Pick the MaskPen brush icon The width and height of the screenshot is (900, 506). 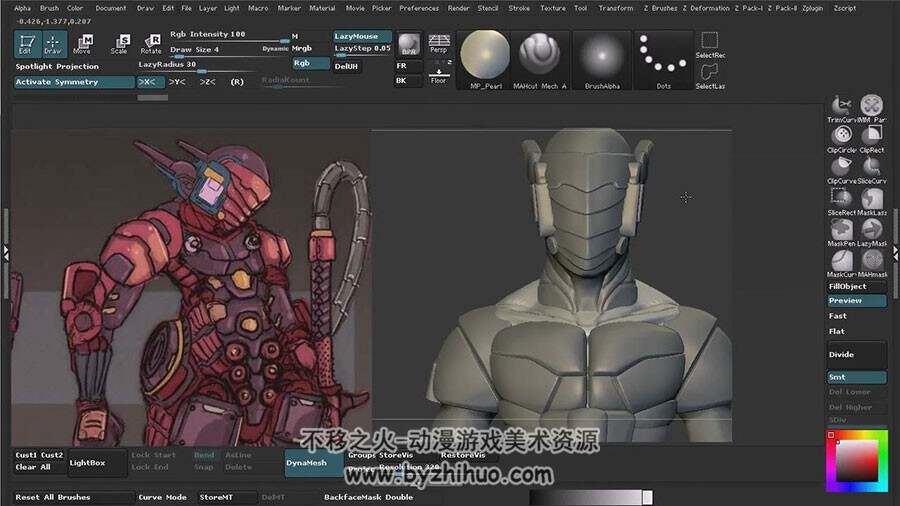[841, 233]
